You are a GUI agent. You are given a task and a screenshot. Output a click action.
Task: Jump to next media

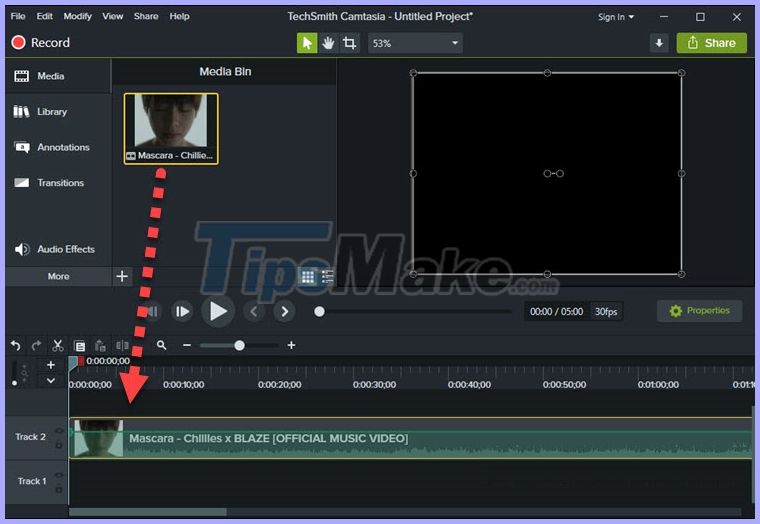point(285,311)
